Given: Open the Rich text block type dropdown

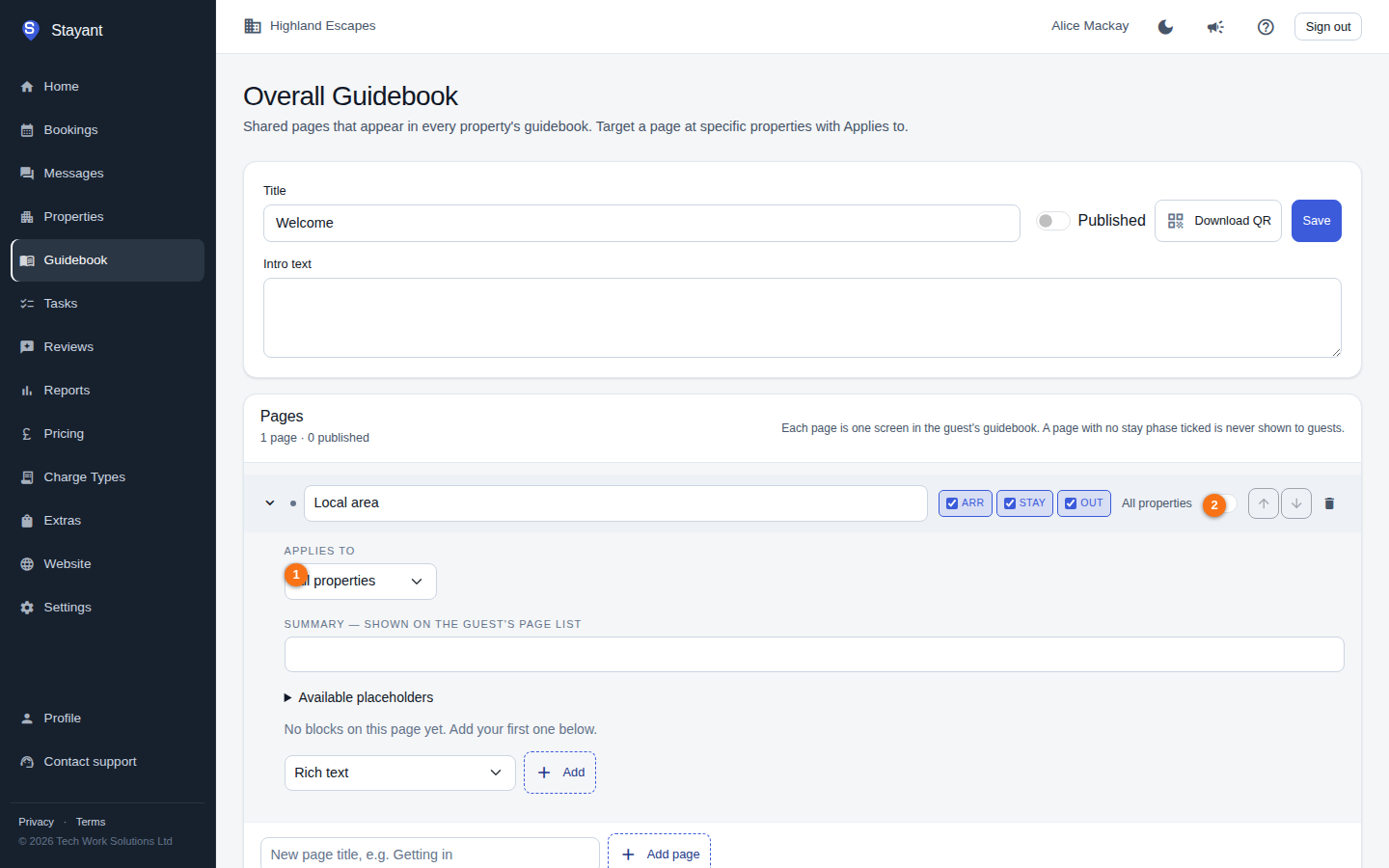Looking at the screenshot, I should [x=399, y=773].
